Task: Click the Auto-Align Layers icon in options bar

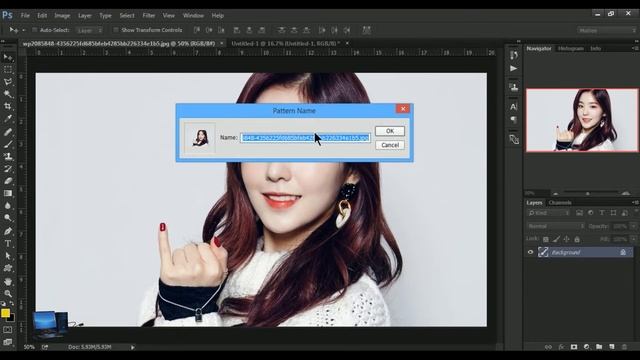Action: click(367, 30)
